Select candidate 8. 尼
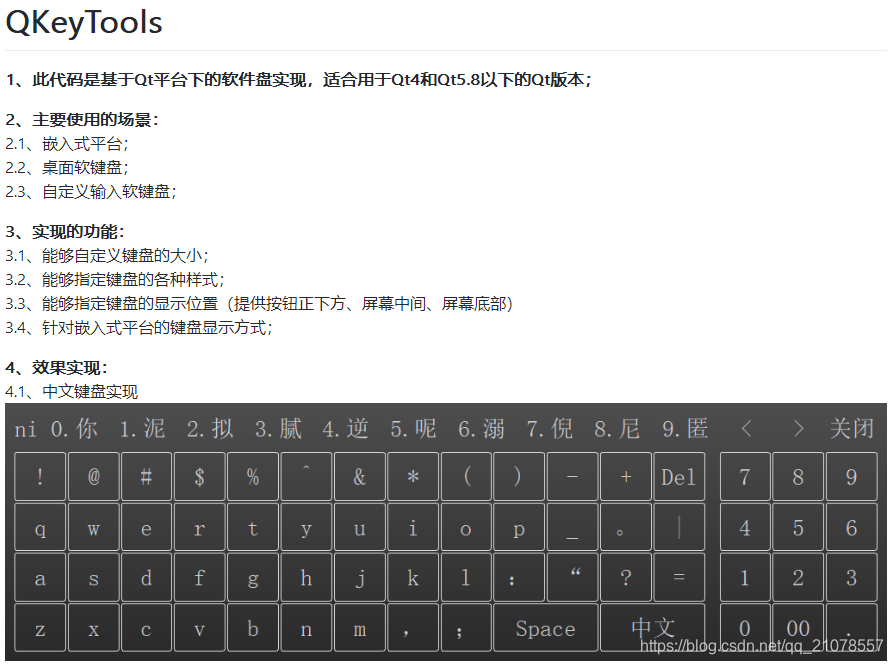Viewport: 894px width, 665px height. click(x=617, y=428)
